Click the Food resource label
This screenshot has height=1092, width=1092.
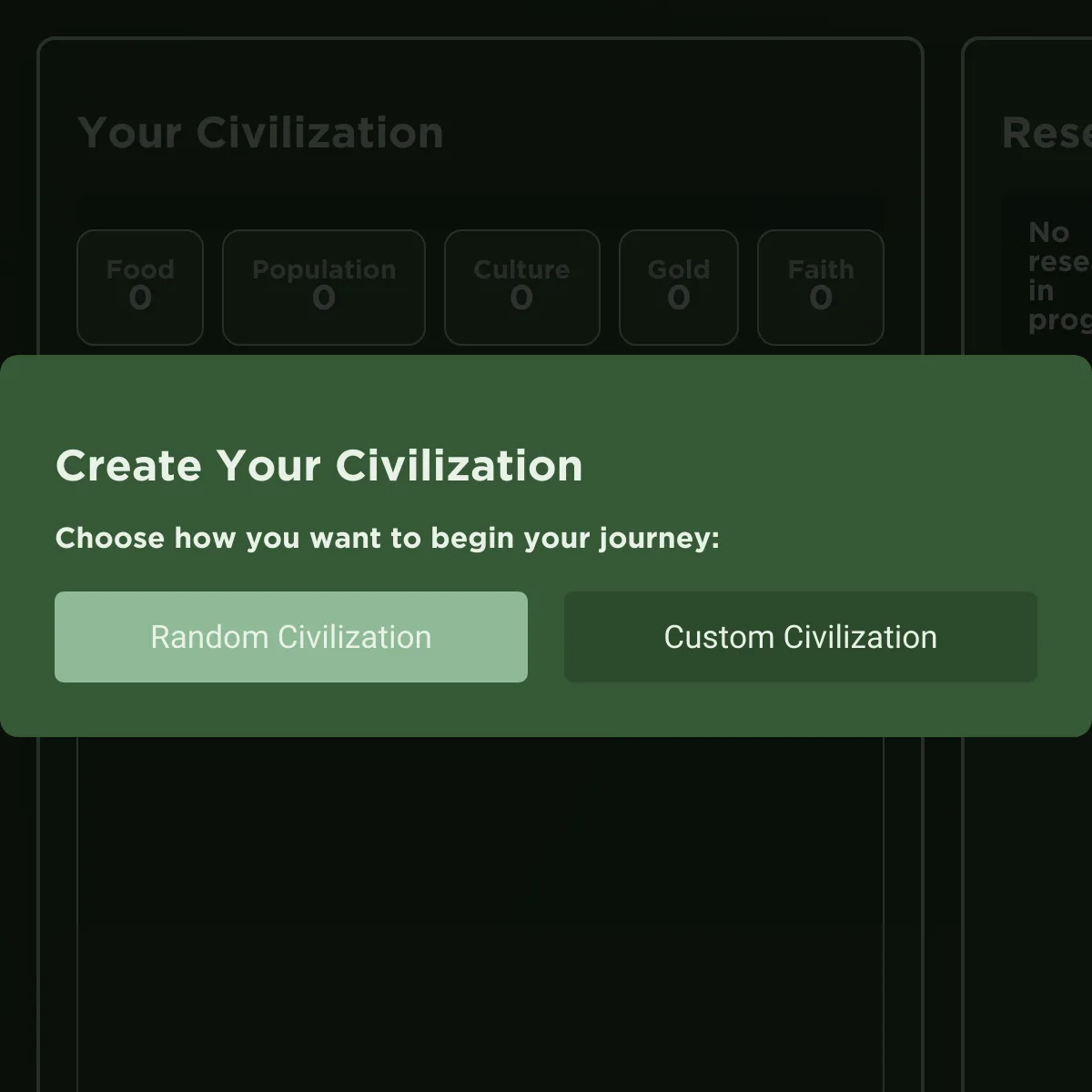pyautogui.click(x=140, y=269)
